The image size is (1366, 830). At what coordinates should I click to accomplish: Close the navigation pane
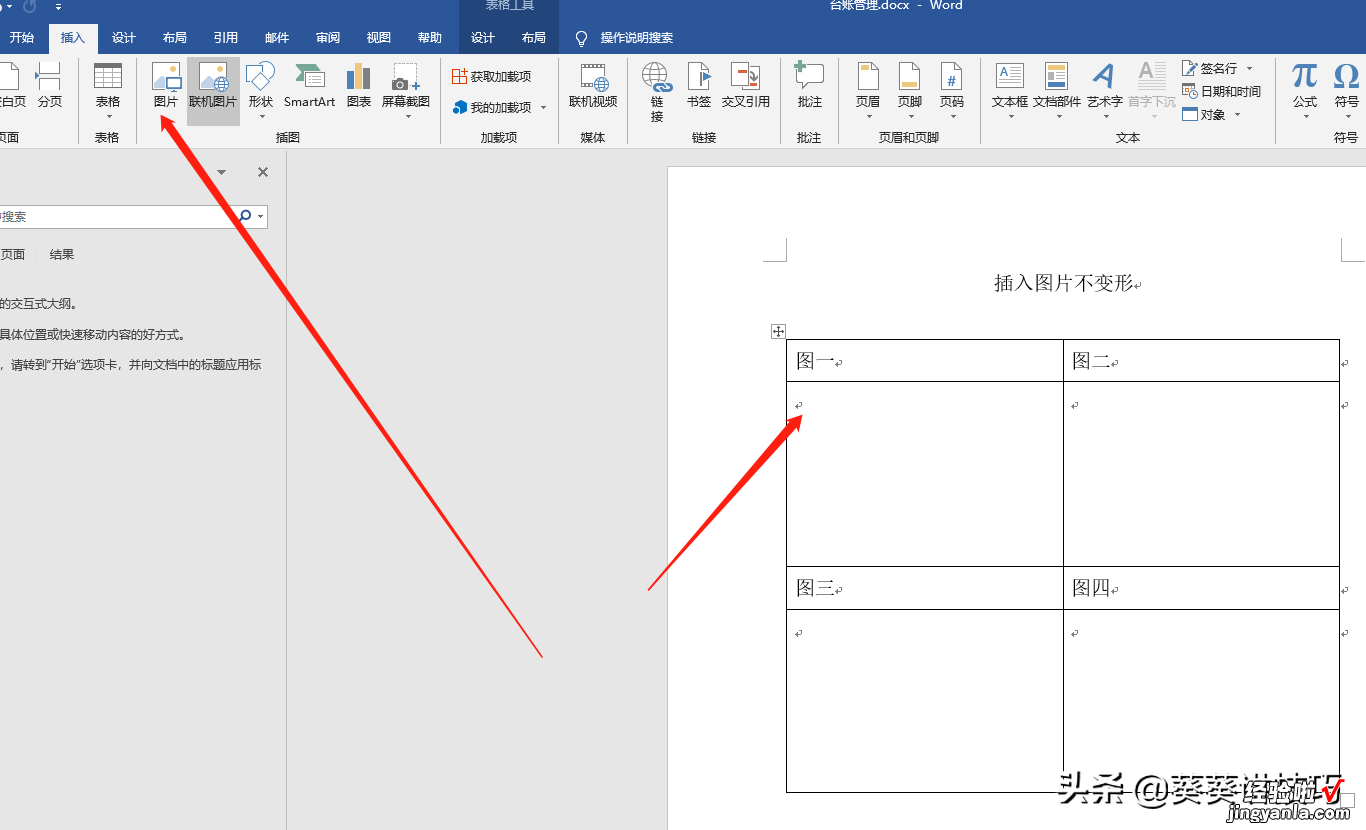click(x=263, y=172)
